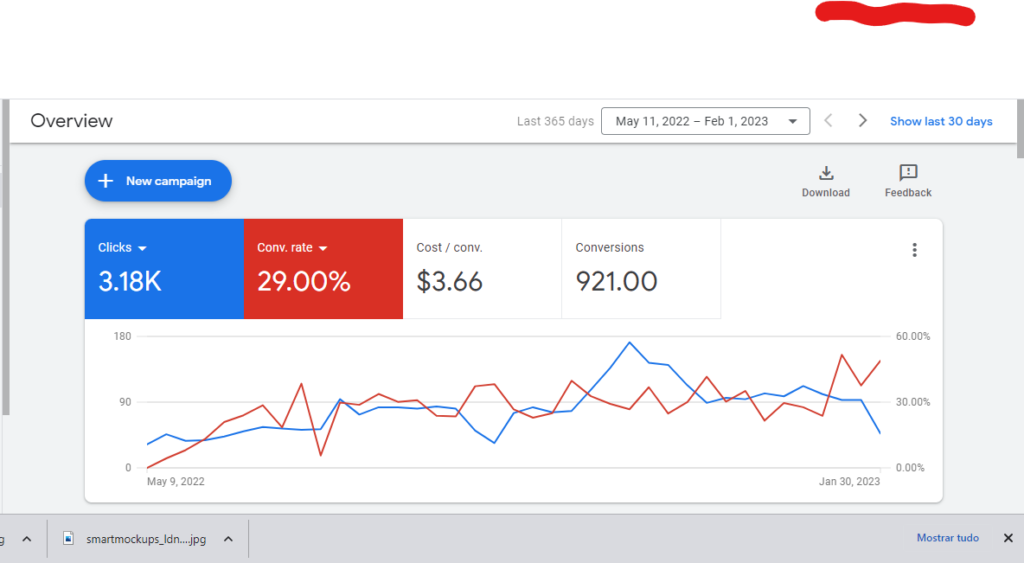
Task: Select the Conversions metric tile
Action: tap(640, 269)
